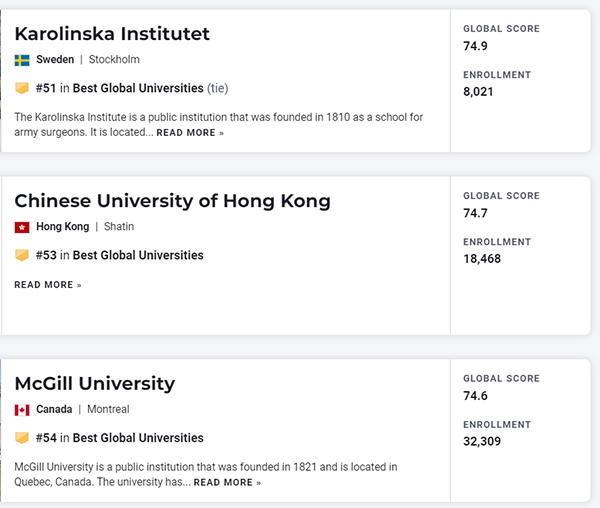The height and width of the screenshot is (508, 600).
Task: Click the Sweden flag icon
Action: pyautogui.click(x=22, y=60)
